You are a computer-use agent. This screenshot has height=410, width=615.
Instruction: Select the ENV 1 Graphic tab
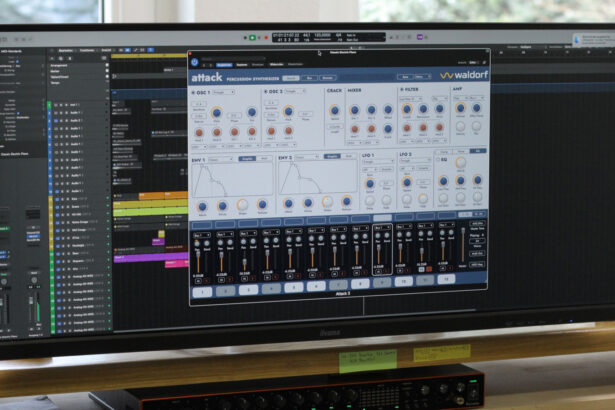247,159
